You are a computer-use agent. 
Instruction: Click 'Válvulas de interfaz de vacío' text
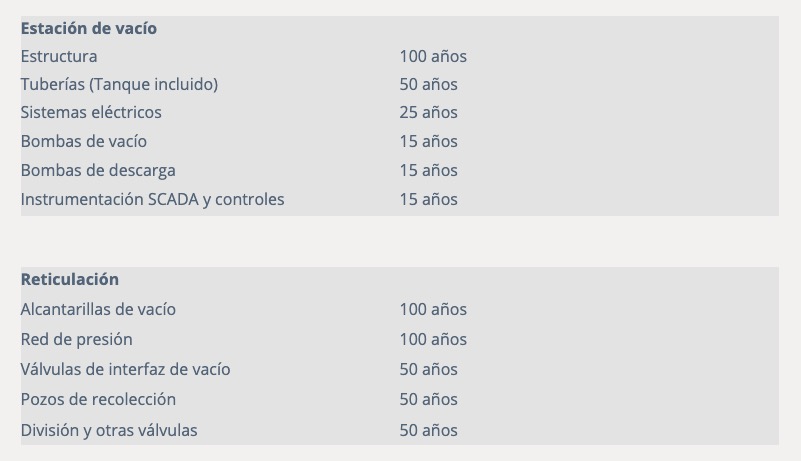pos(125,370)
